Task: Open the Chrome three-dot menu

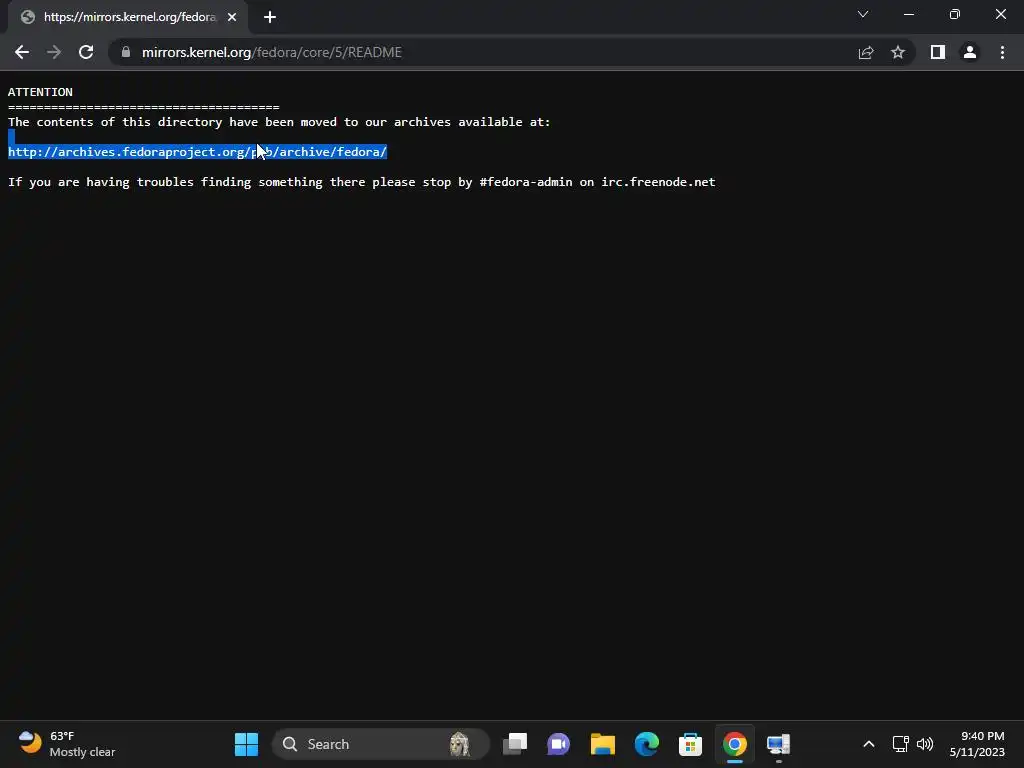Action: (x=1002, y=52)
